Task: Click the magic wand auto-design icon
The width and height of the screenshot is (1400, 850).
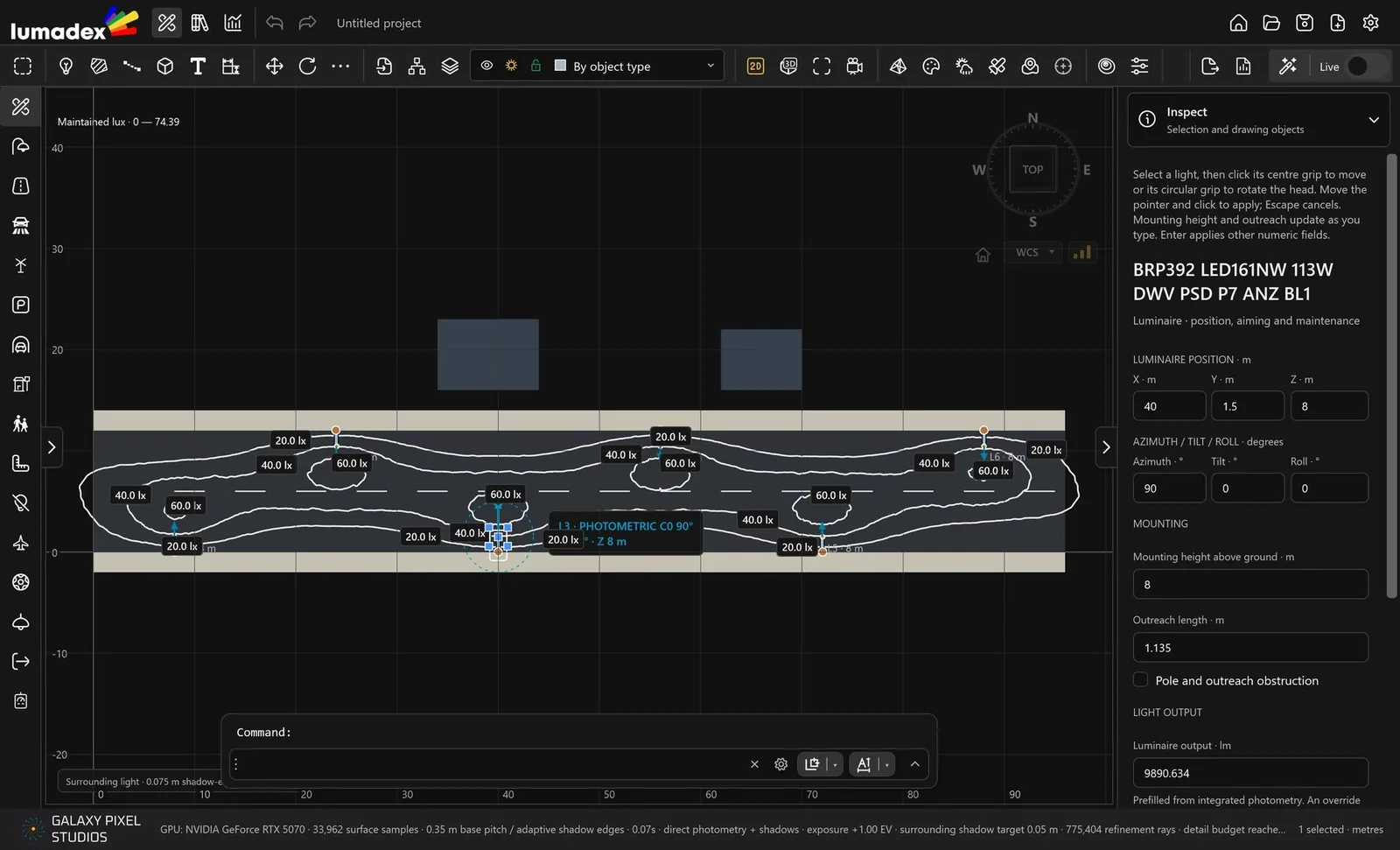Action: coord(1288,67)
